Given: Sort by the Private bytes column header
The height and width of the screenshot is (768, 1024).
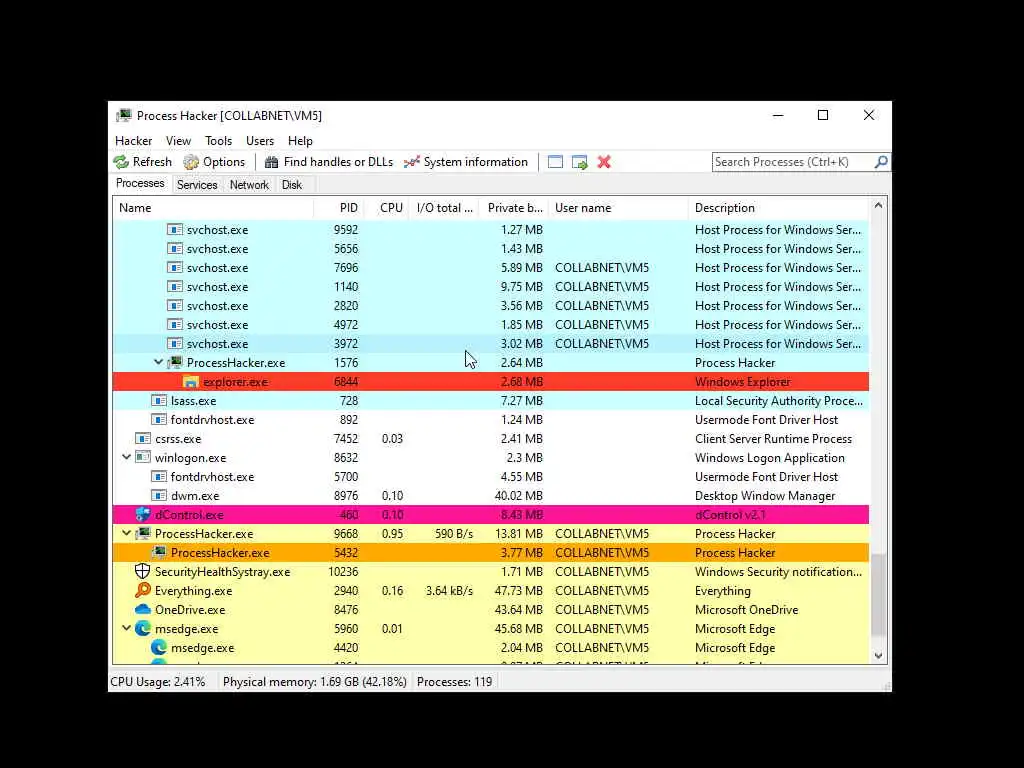Looking at the screenshot, I should pyautogui.click(x=514, y=208).
